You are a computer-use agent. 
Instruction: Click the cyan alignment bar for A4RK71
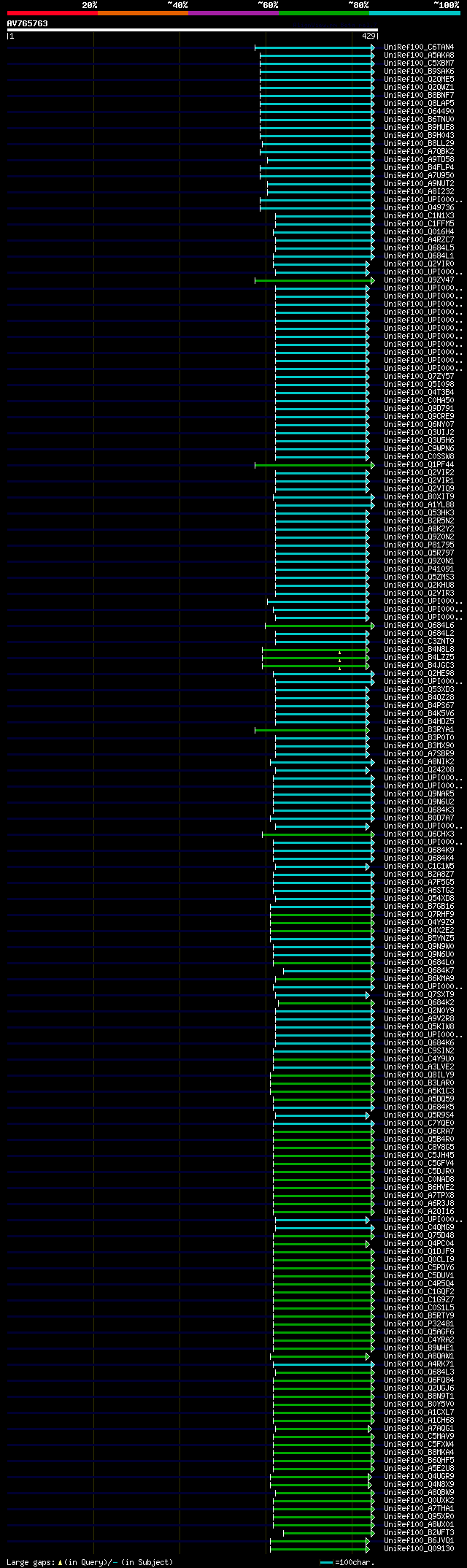coord(323,1364)
